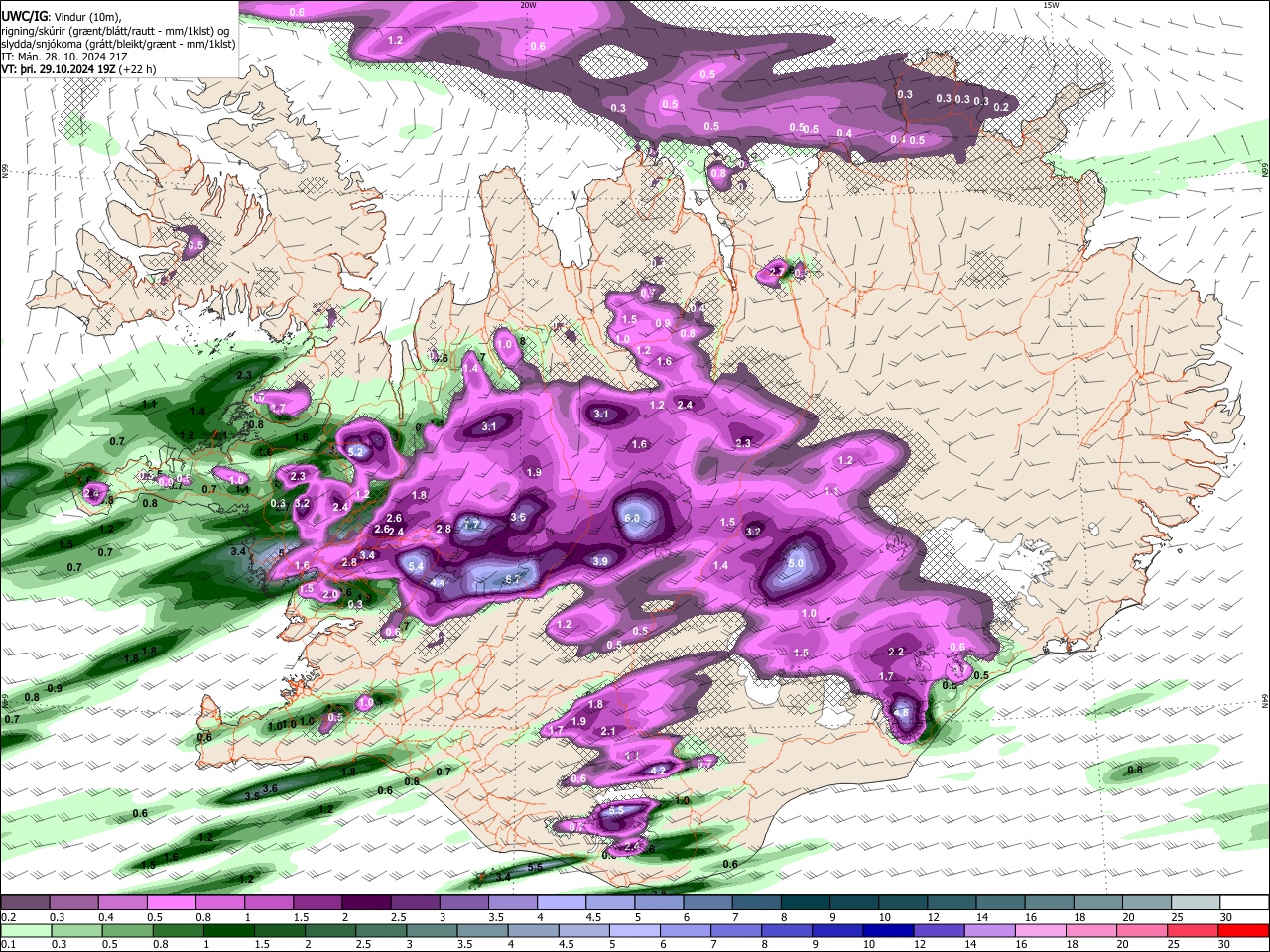Click the '2.1' precipitation value on the map
The height and width of the screenshot is (952, 1270).
609,731
